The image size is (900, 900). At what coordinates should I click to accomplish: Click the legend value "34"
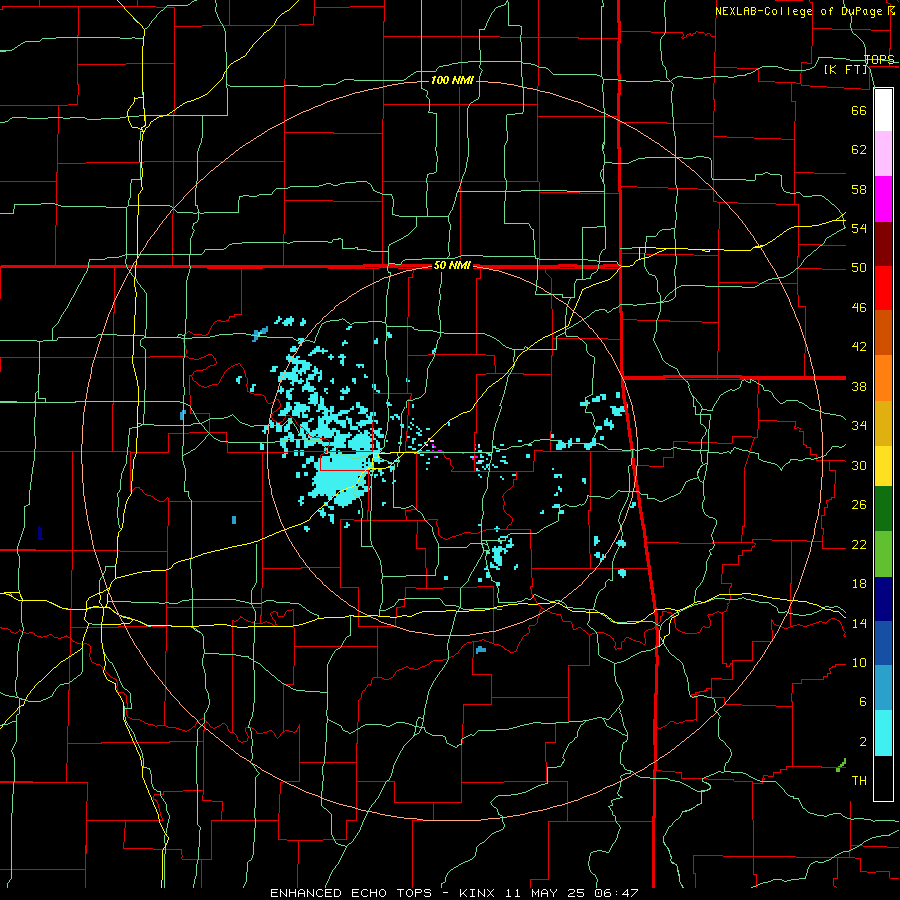coord(859,426)
